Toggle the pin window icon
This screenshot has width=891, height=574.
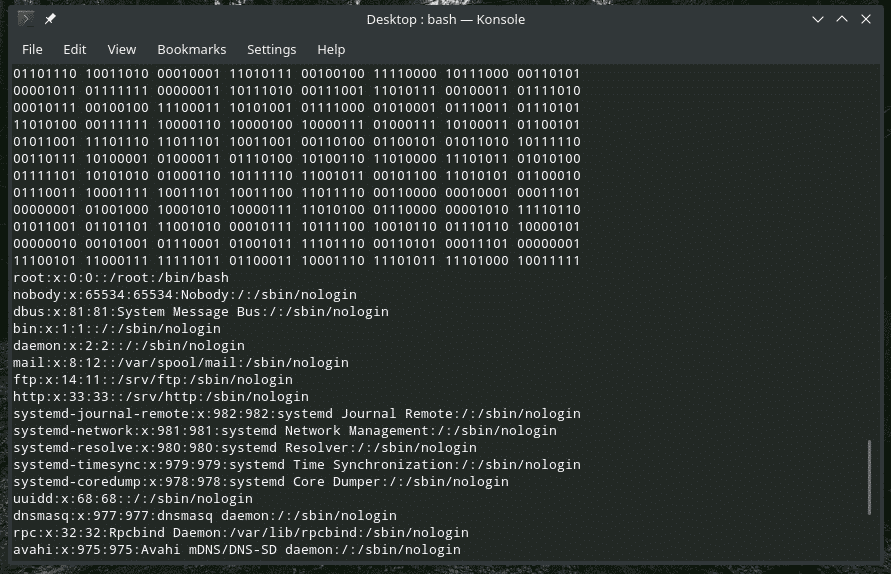click(50, 19)
